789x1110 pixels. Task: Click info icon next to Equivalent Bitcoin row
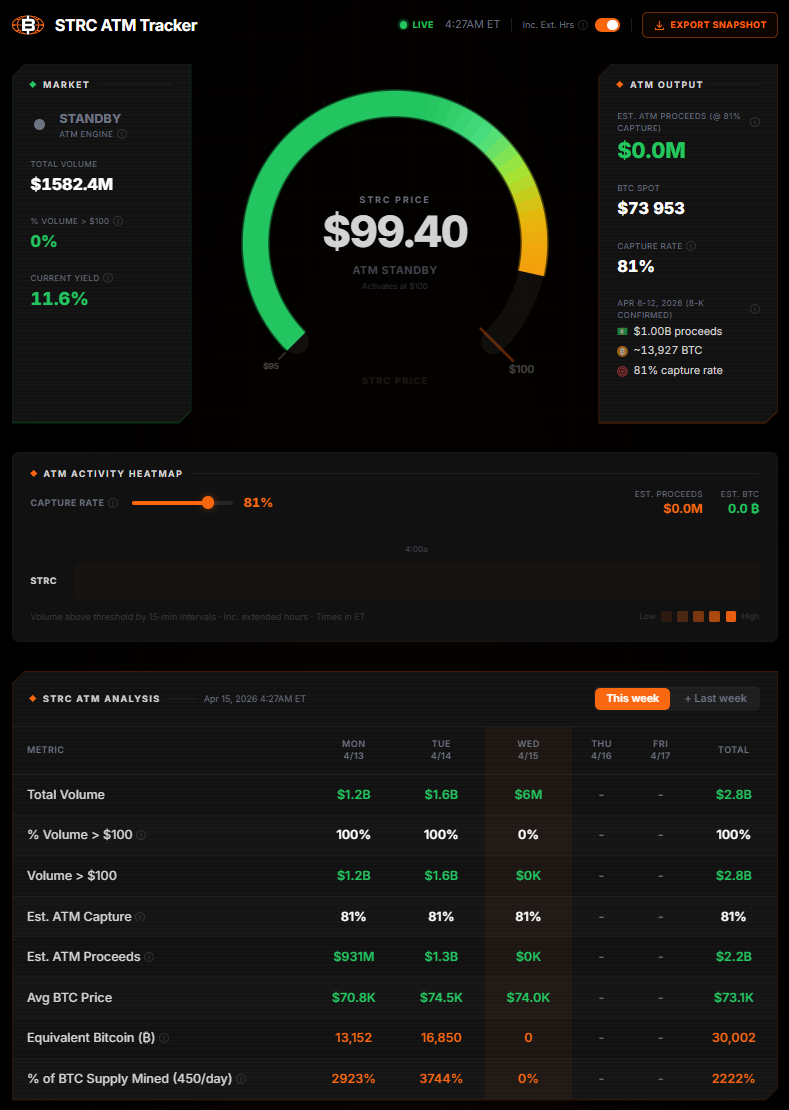pos(164,1038)
